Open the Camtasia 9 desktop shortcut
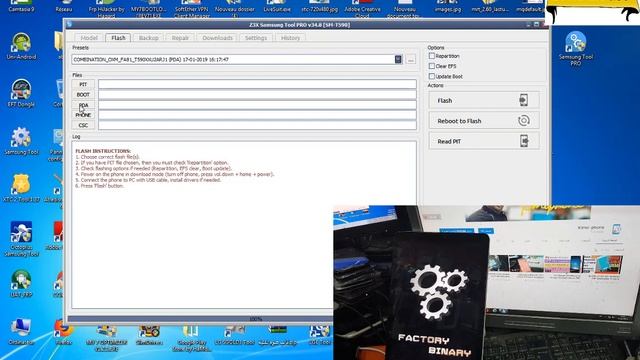Screen dimensions: 640x360 21,6
